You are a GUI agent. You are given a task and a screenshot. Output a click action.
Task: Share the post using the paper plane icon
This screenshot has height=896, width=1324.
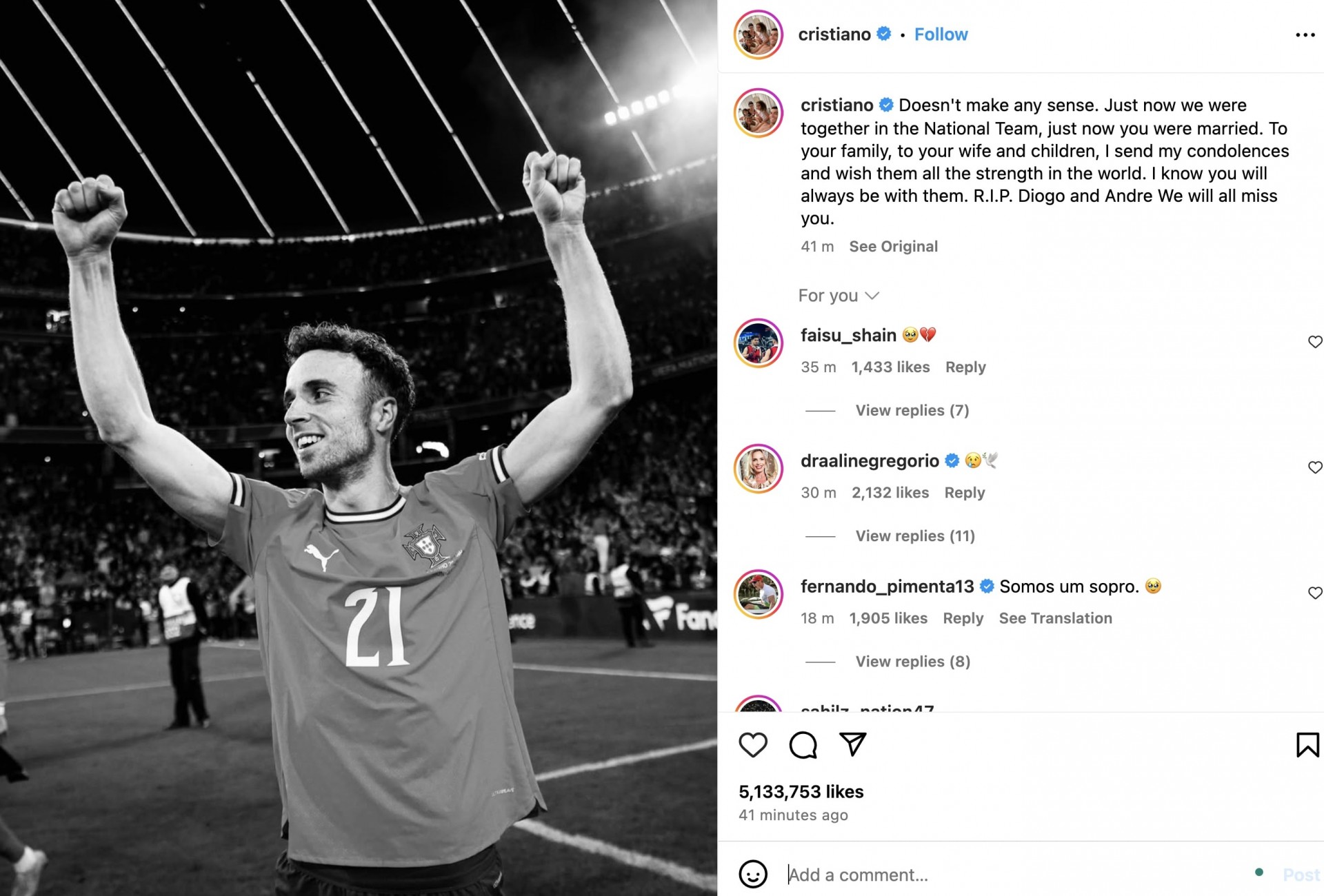click(852, 744)
